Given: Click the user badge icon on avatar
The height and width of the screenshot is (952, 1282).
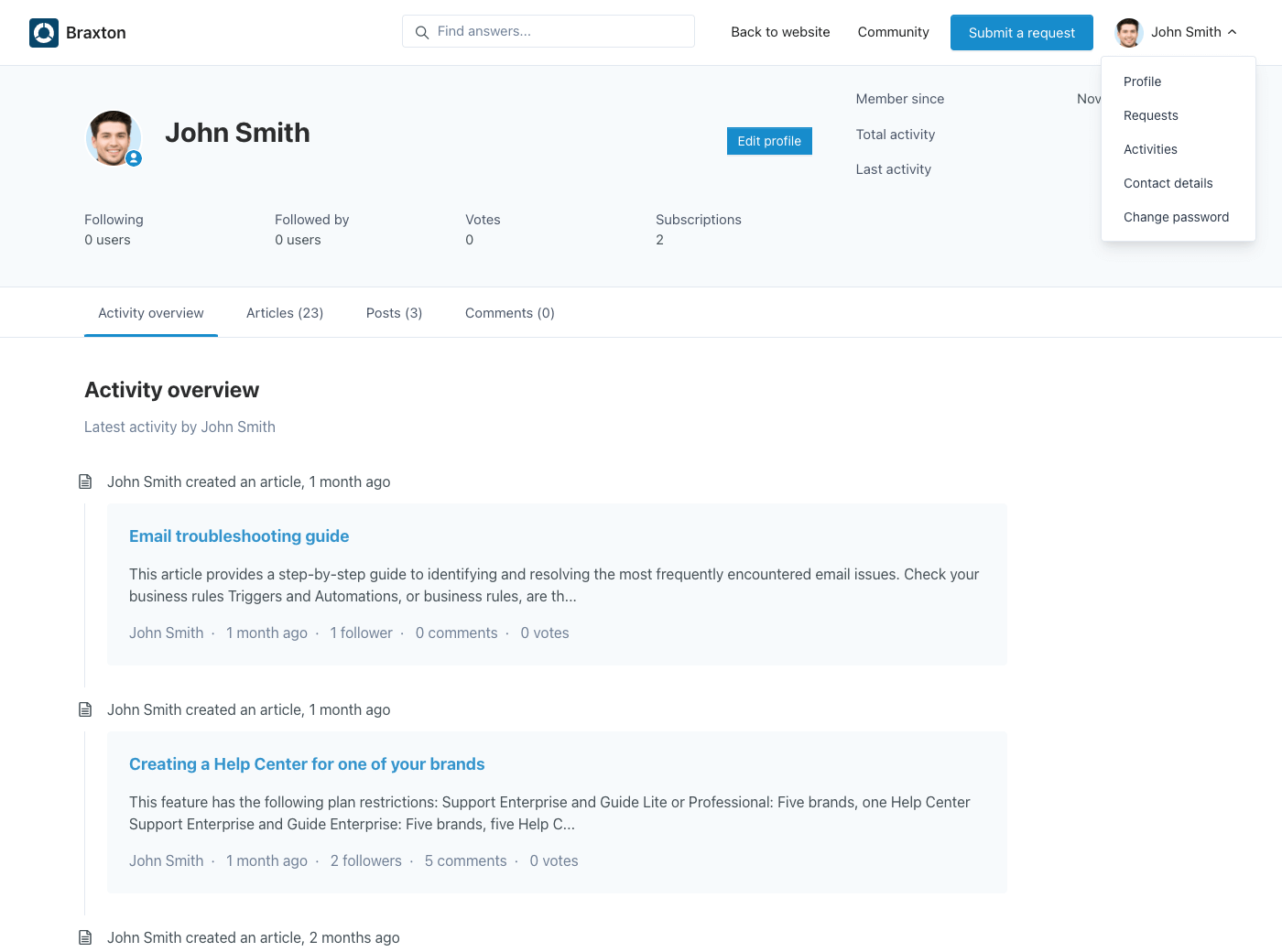Looking at the screenshot, I should coord(134,158).
